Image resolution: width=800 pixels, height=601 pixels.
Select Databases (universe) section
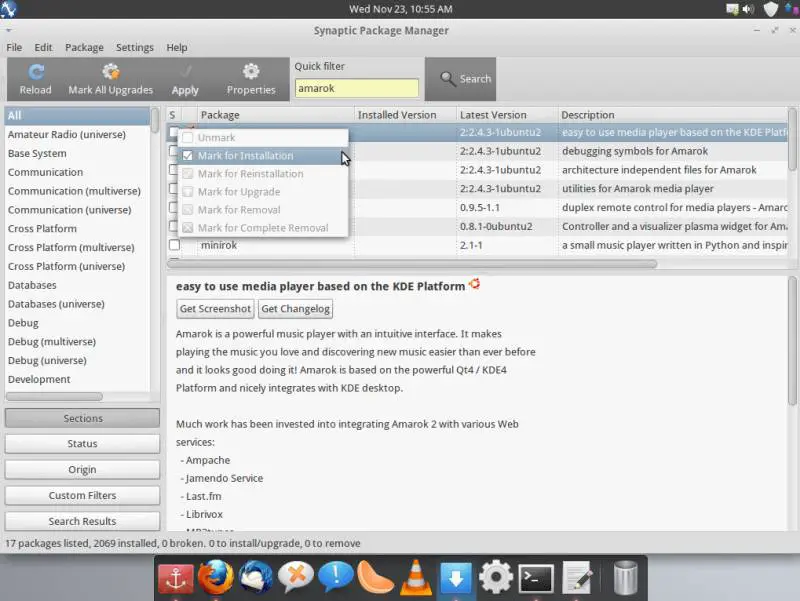77,304
